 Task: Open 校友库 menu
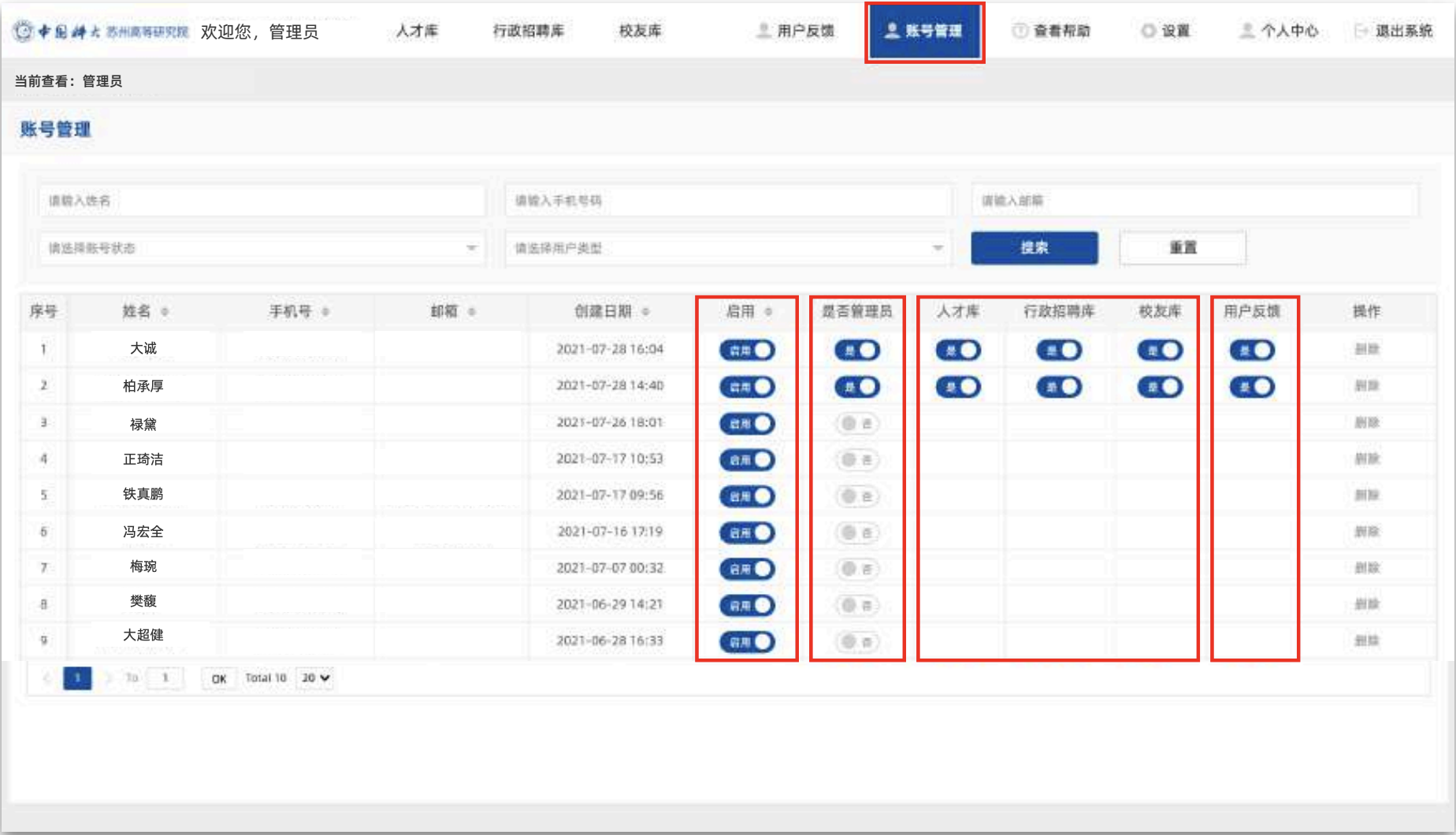coord(641,31)
